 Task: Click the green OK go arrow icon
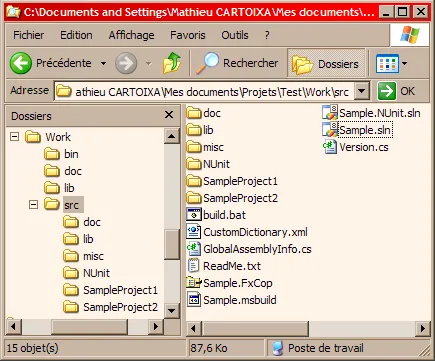click(x=387, y=91)
